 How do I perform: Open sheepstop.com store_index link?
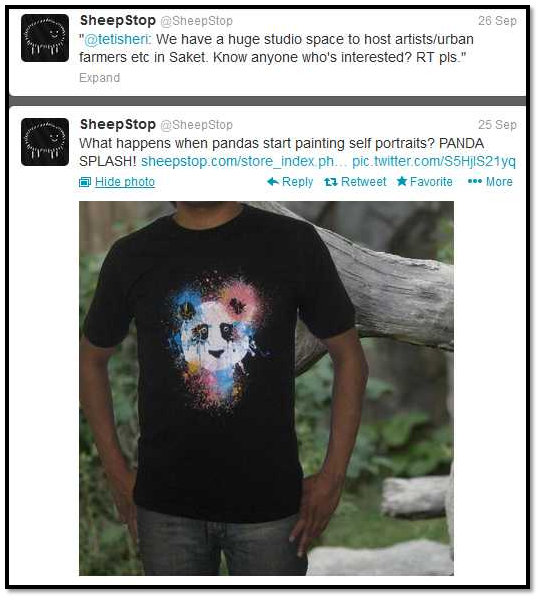tap(244, 161)
